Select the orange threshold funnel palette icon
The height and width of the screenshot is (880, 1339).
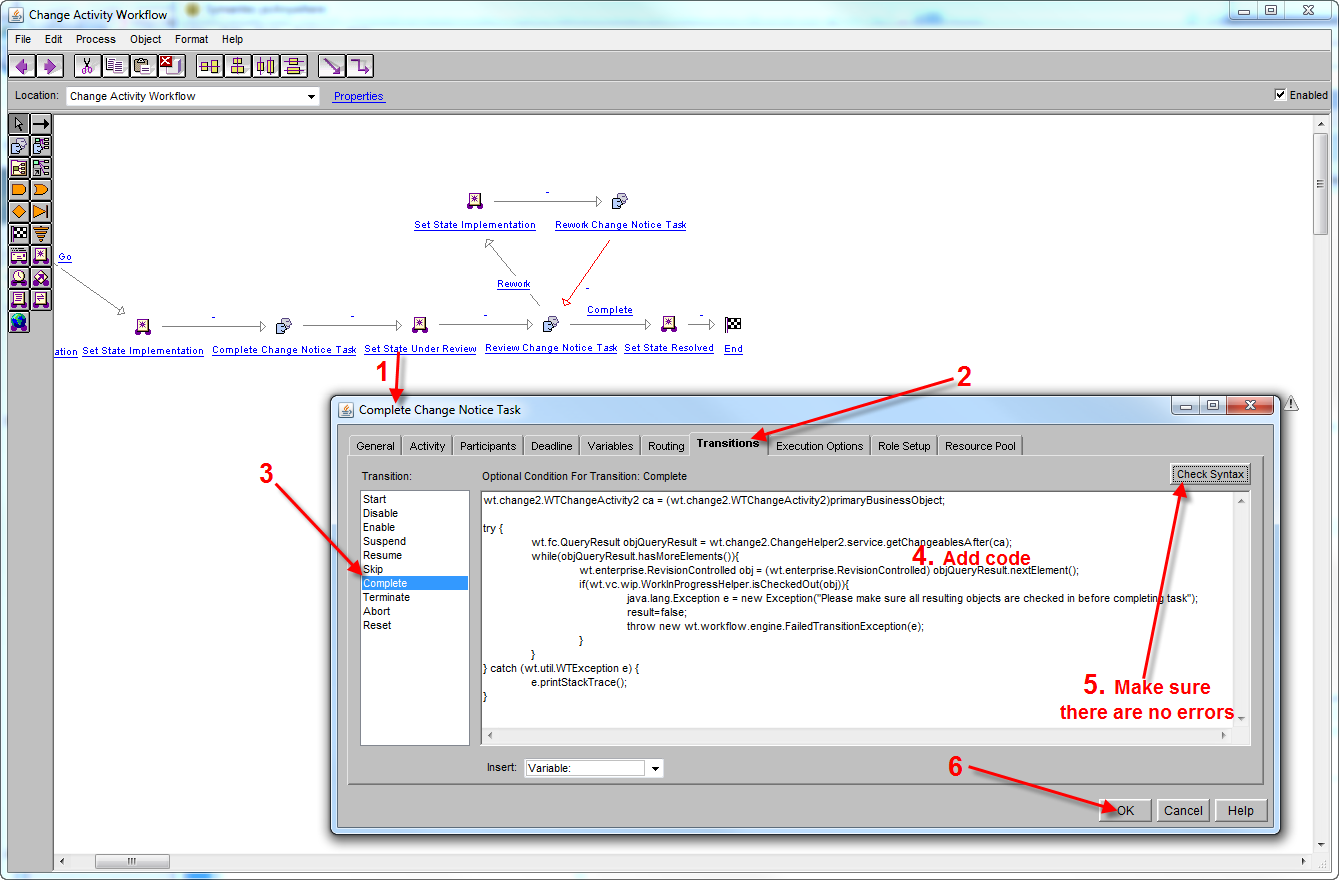[41, 234]
